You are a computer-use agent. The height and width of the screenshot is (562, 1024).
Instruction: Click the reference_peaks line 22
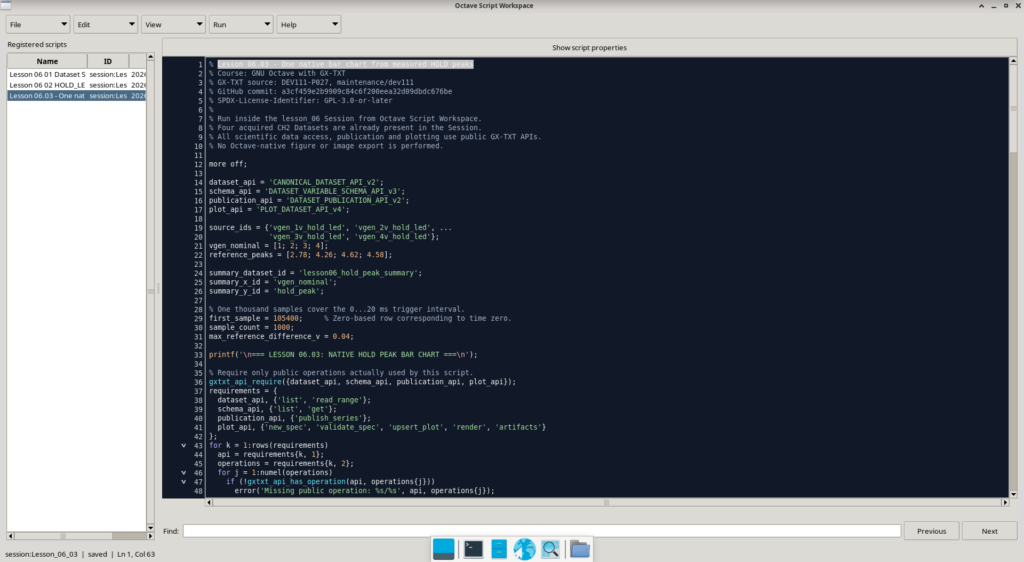[300, 255]
